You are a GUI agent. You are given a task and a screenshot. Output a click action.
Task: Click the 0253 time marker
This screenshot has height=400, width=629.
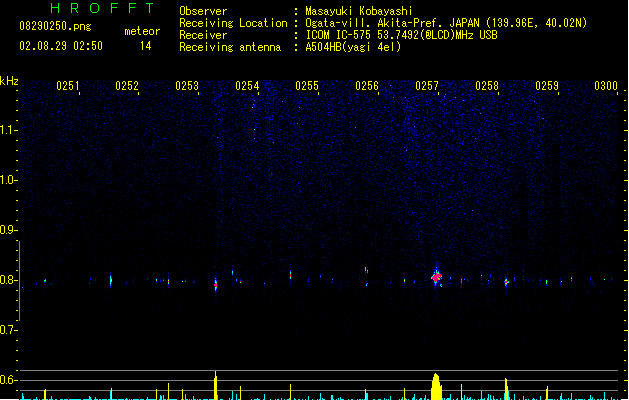point(187,86)
